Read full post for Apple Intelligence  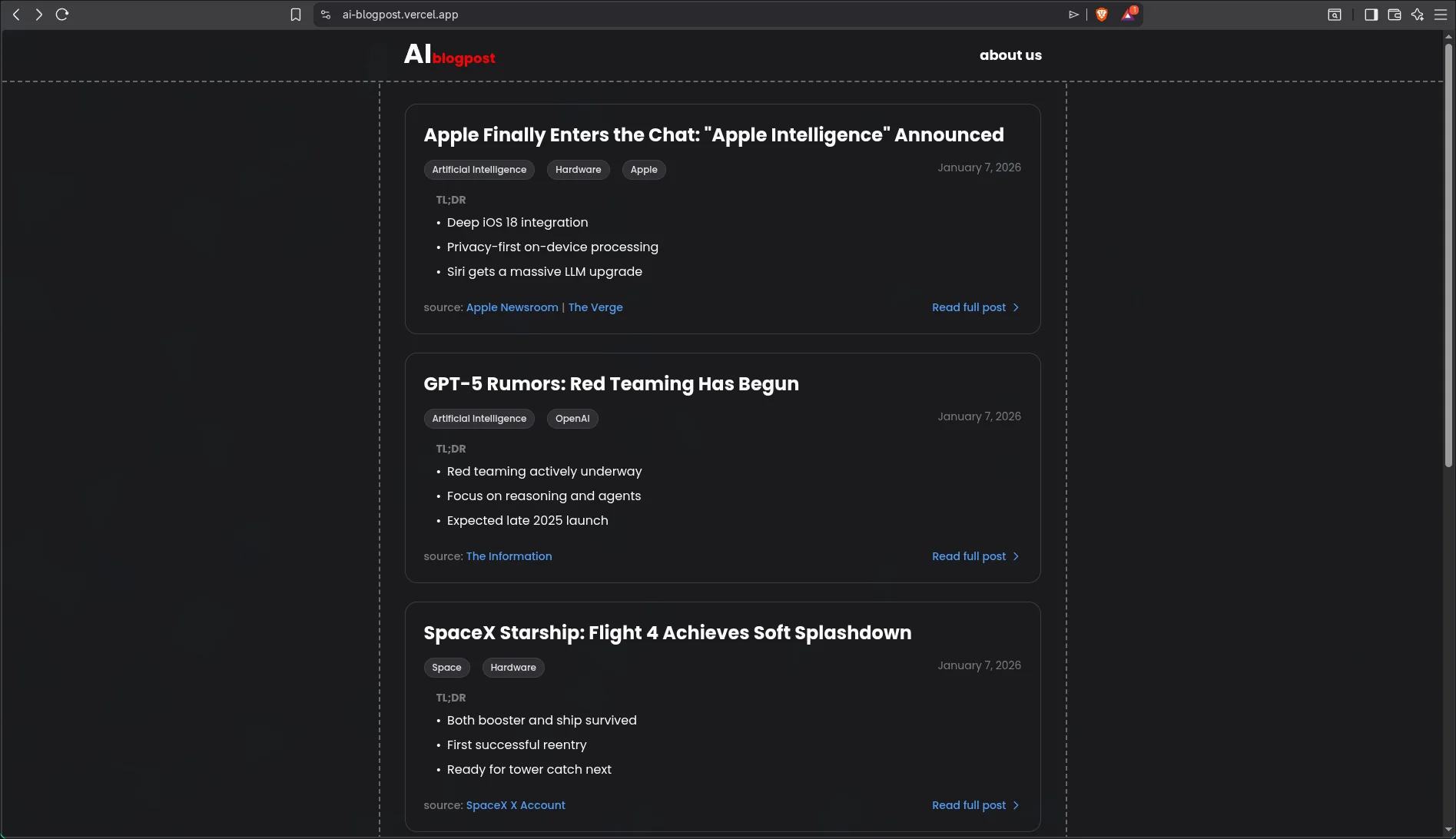click(x=969, y=307)
